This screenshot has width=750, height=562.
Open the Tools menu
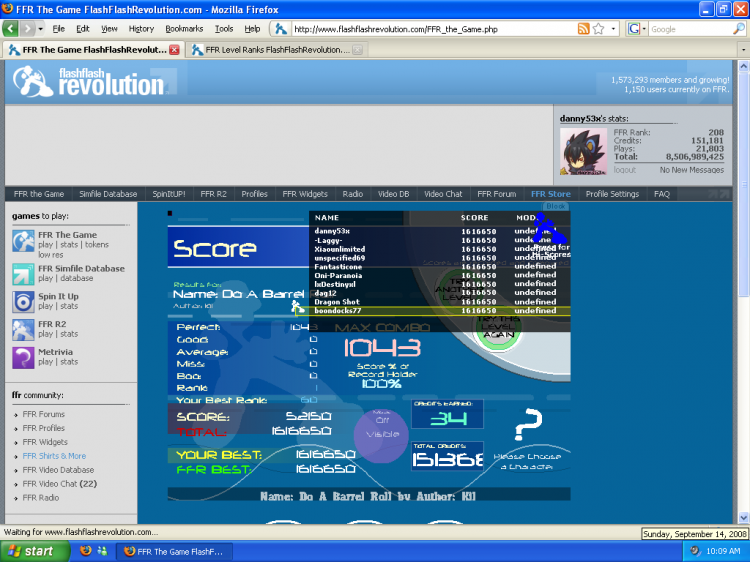coord(223,29)
